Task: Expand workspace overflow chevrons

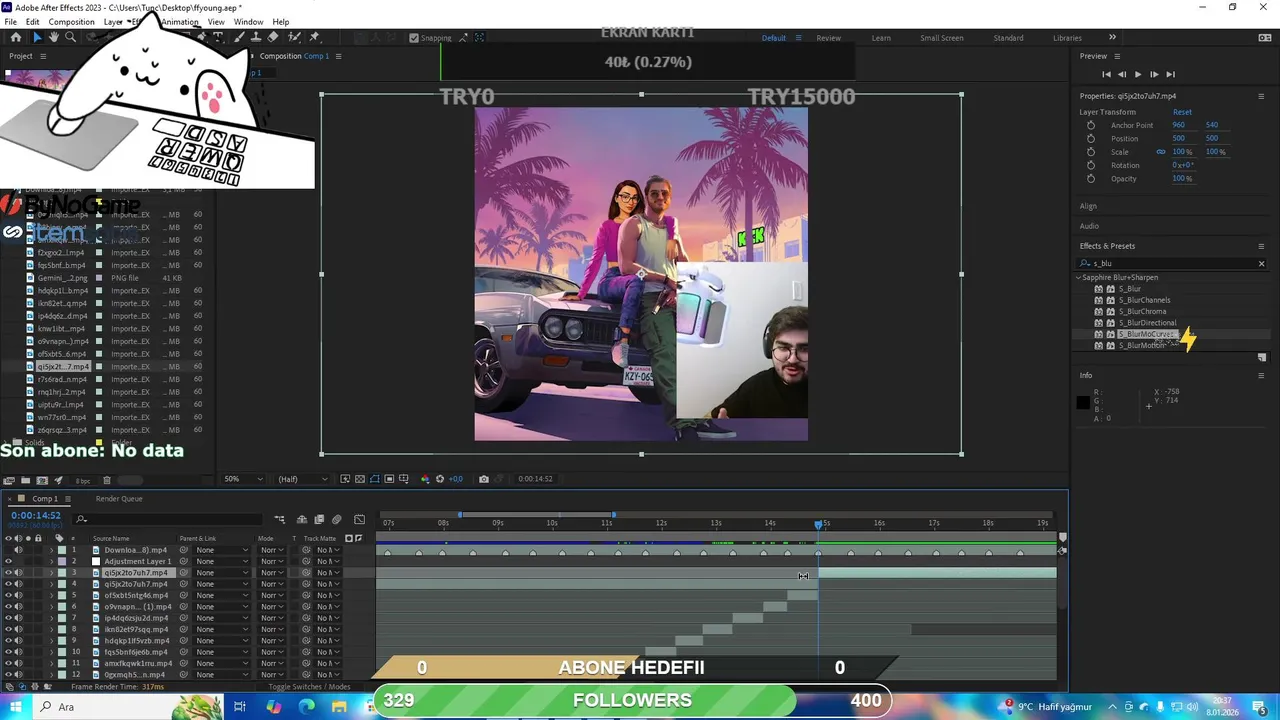Action: pos(1112,38)
